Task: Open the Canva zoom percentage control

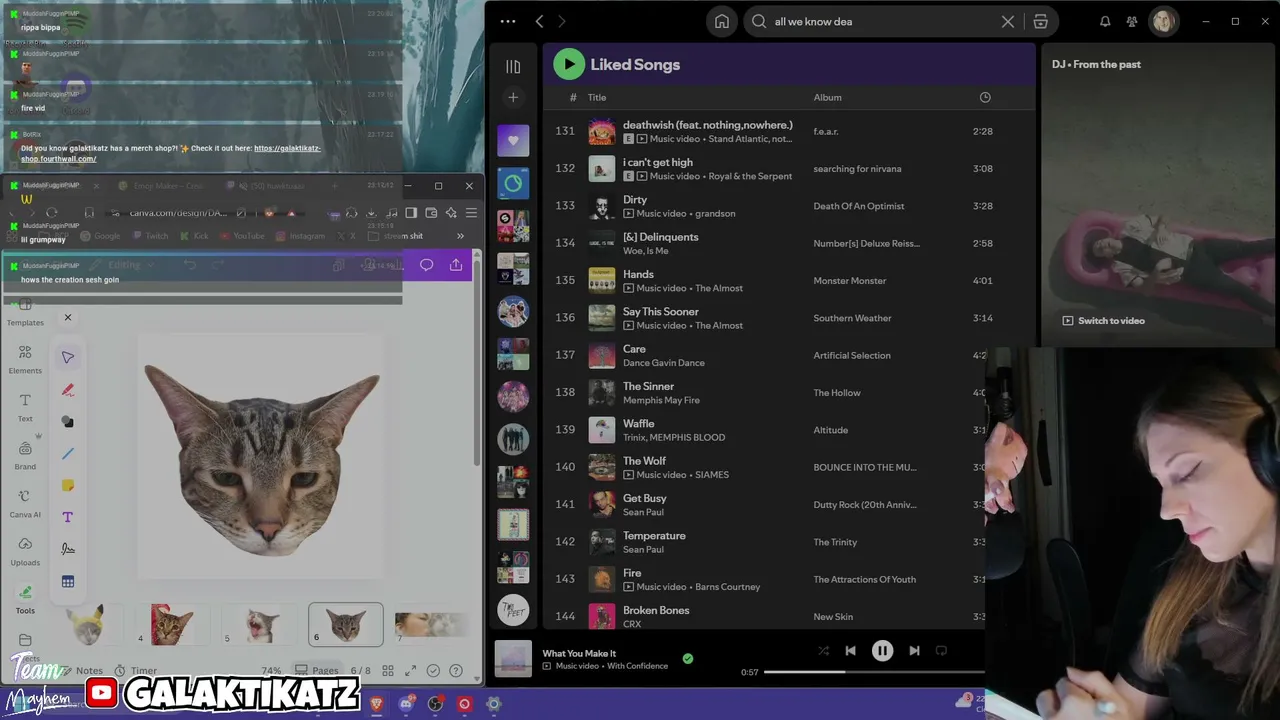Action: pos(271,671)
